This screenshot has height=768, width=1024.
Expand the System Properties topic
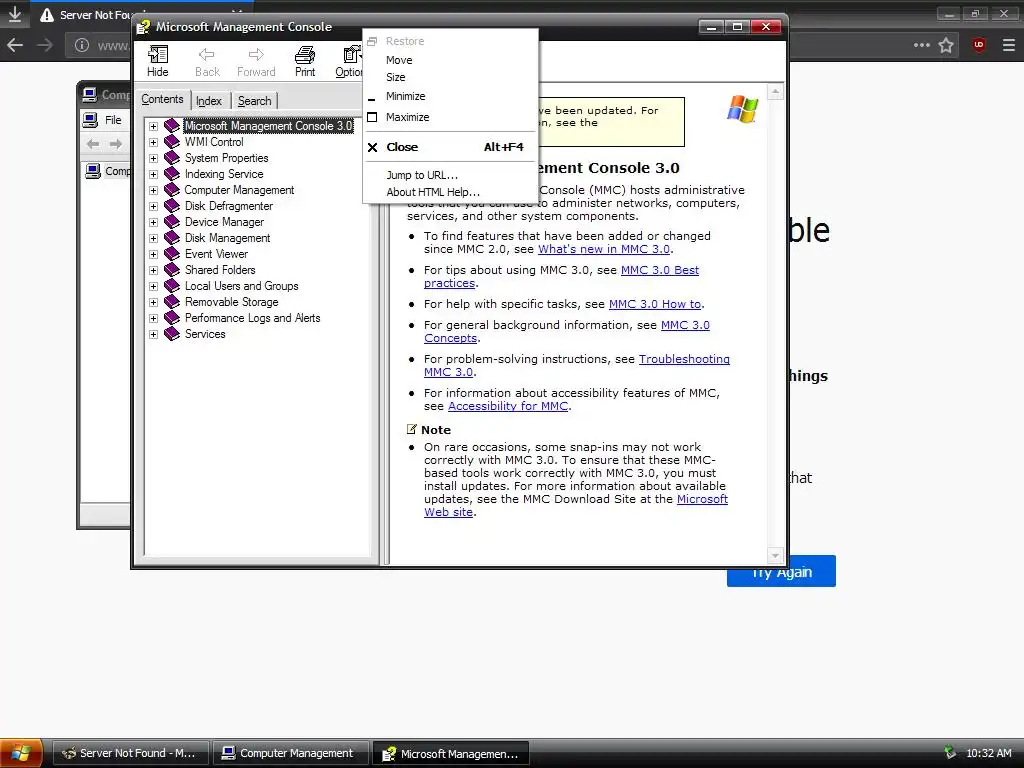tap(153, 158)
